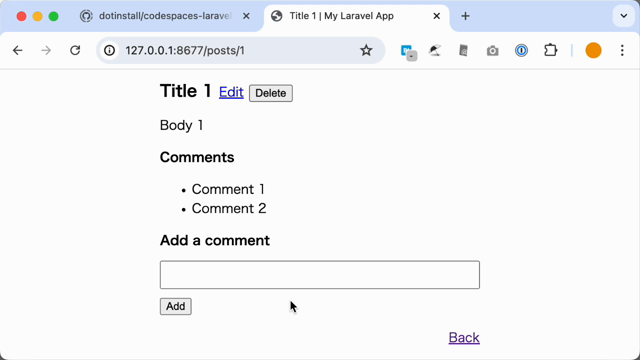Click the Delete button
Image resolution: width=640 pixels, height=360 pixels.
pos(271,93)
